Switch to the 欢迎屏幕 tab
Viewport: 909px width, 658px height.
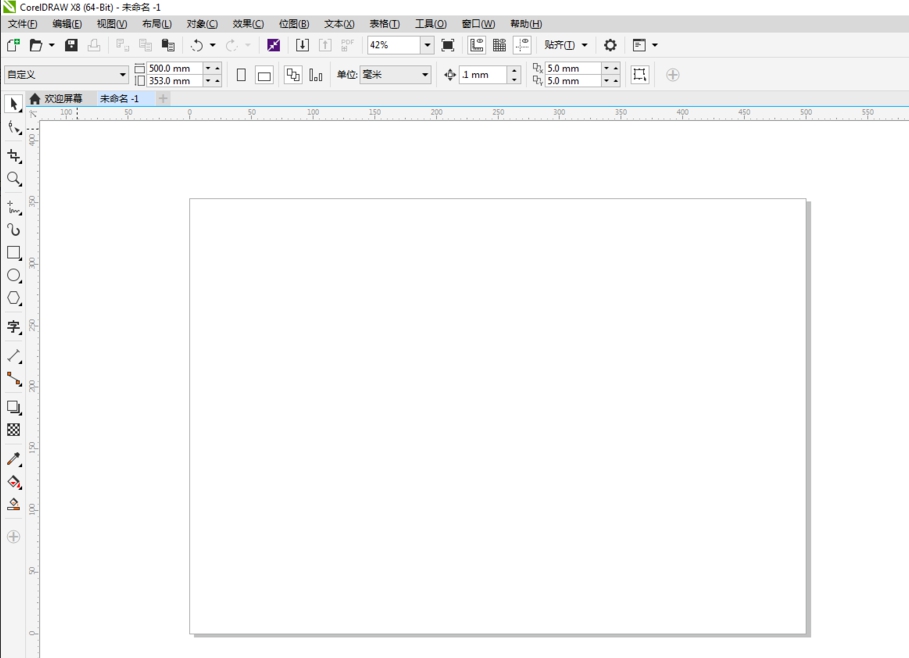click(x=63, y=99)
